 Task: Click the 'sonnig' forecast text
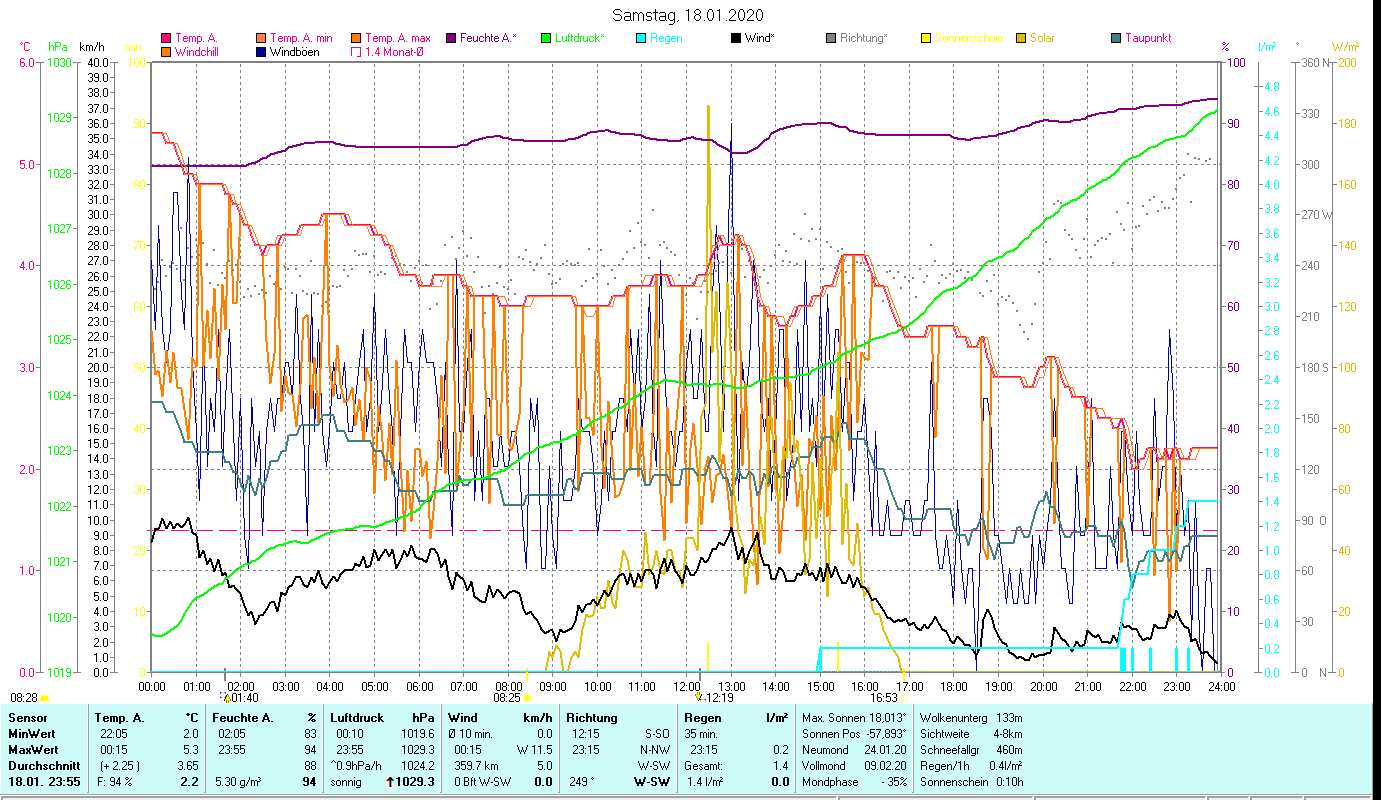tap(348, 782)
